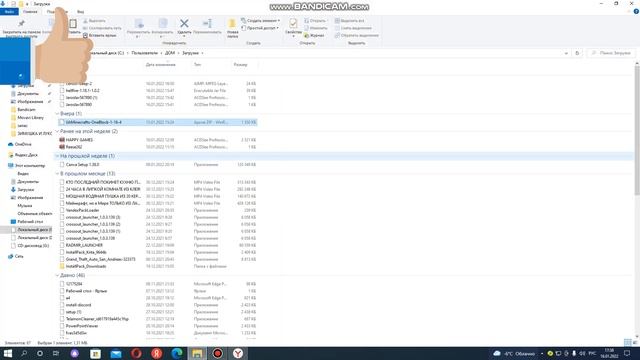Open the Создать элемент dropdown
640x360 pixels.
pos(260,20)
